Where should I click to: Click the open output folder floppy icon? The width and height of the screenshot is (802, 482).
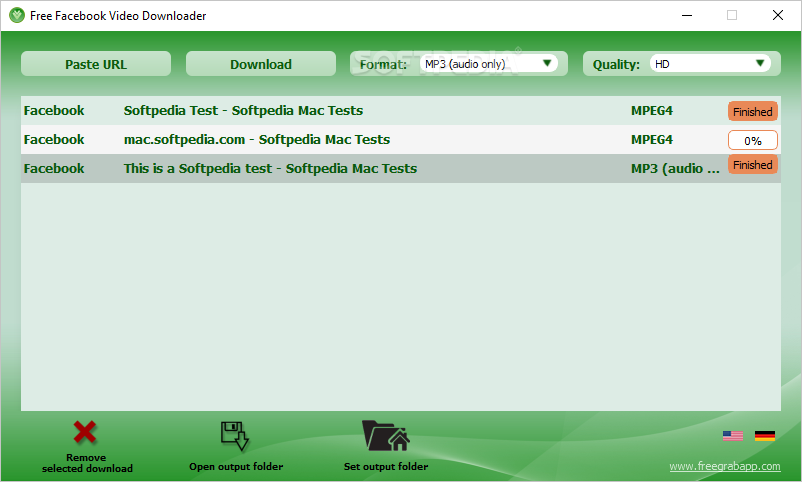pyautogui.click(x=235, y=436)
